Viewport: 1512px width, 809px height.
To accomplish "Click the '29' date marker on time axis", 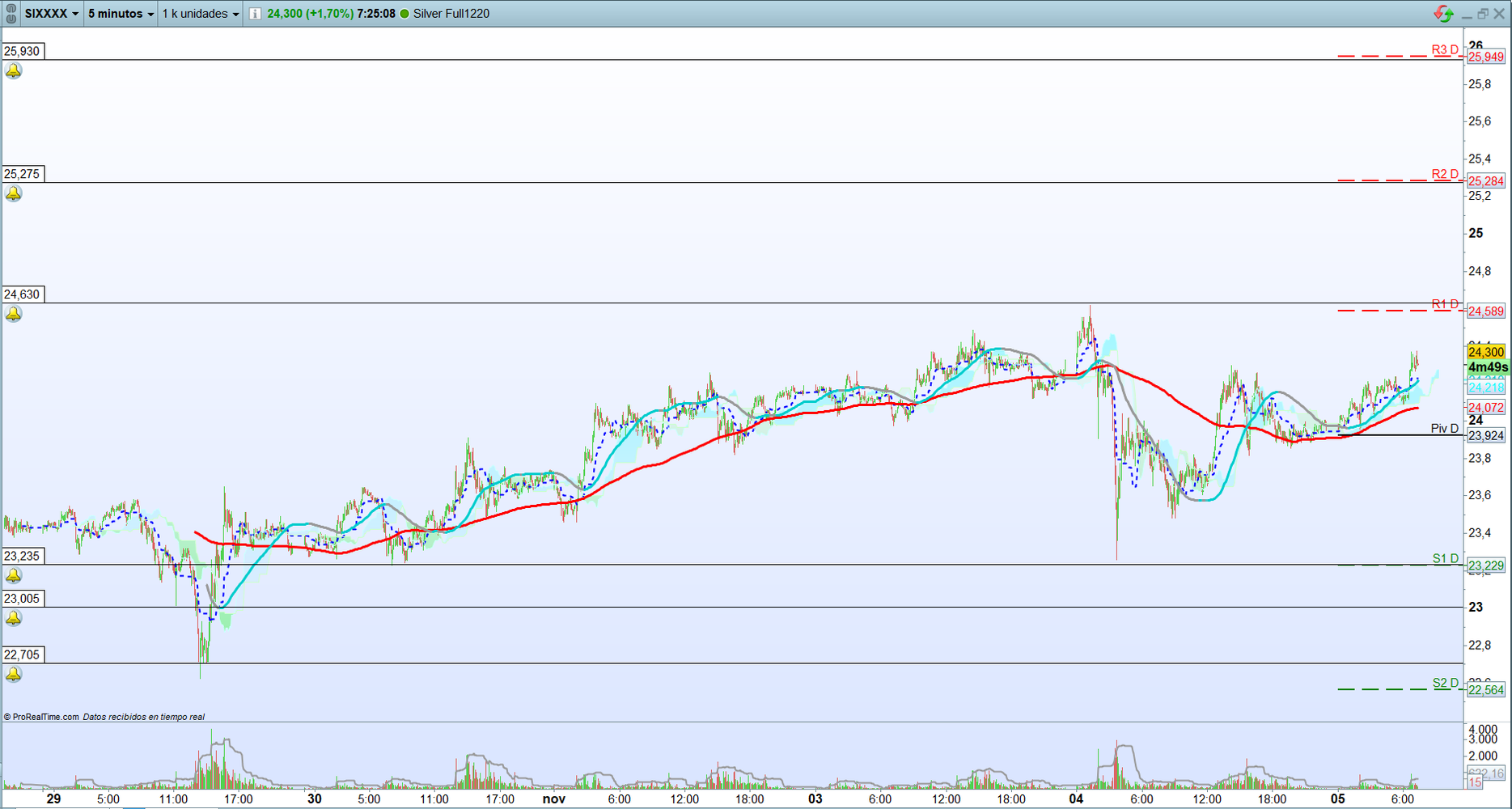I will 53,799.
